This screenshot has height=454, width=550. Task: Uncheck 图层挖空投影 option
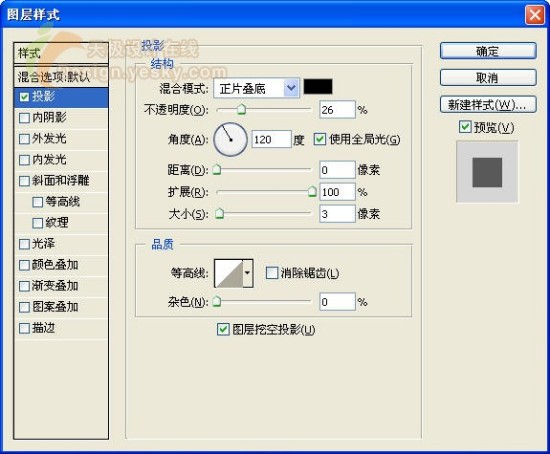(223, 329)
